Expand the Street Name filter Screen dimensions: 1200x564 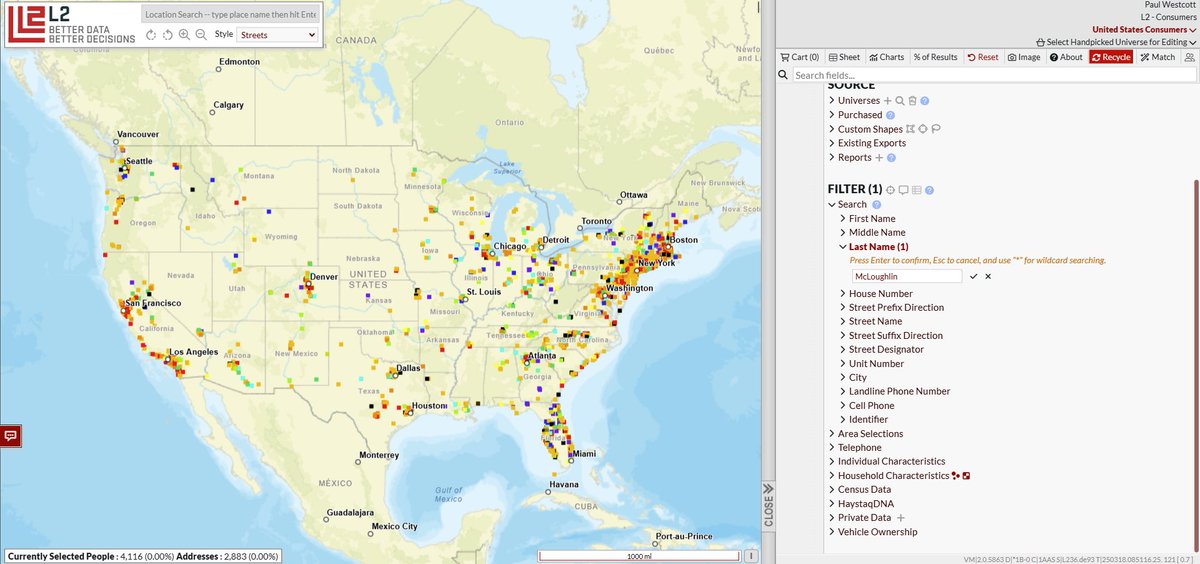pos(843,322)
